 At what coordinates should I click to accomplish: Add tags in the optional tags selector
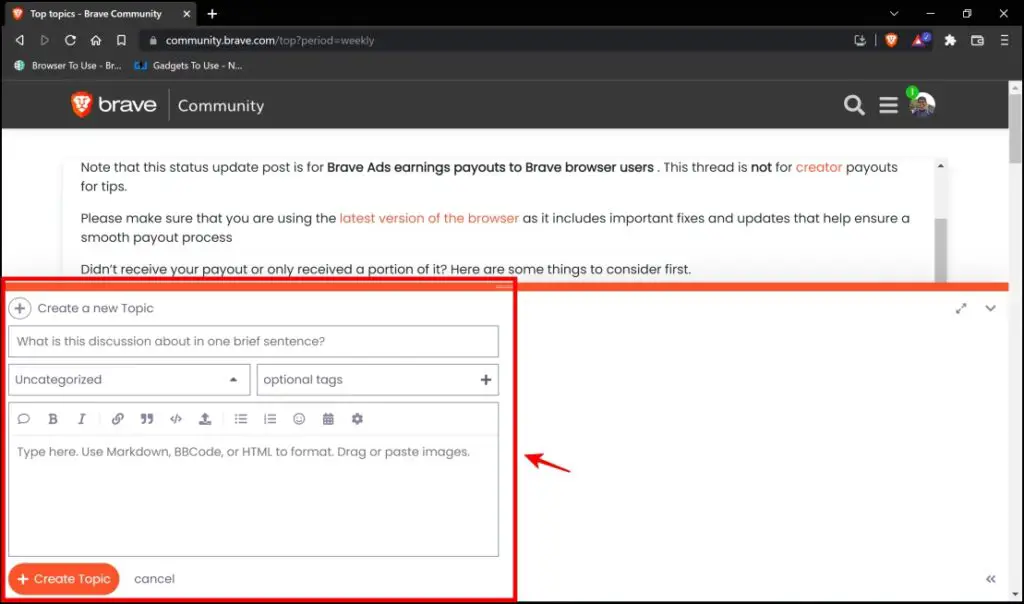377,379
